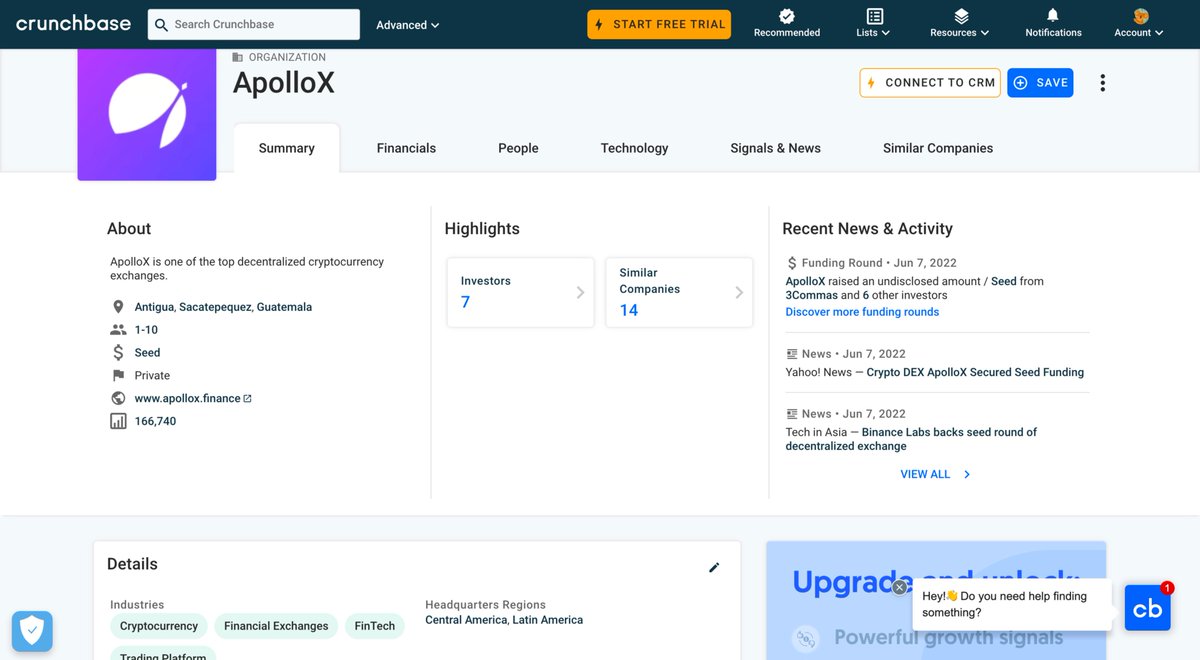Follow the Discover more funding rounds link

tap(862, 311)
